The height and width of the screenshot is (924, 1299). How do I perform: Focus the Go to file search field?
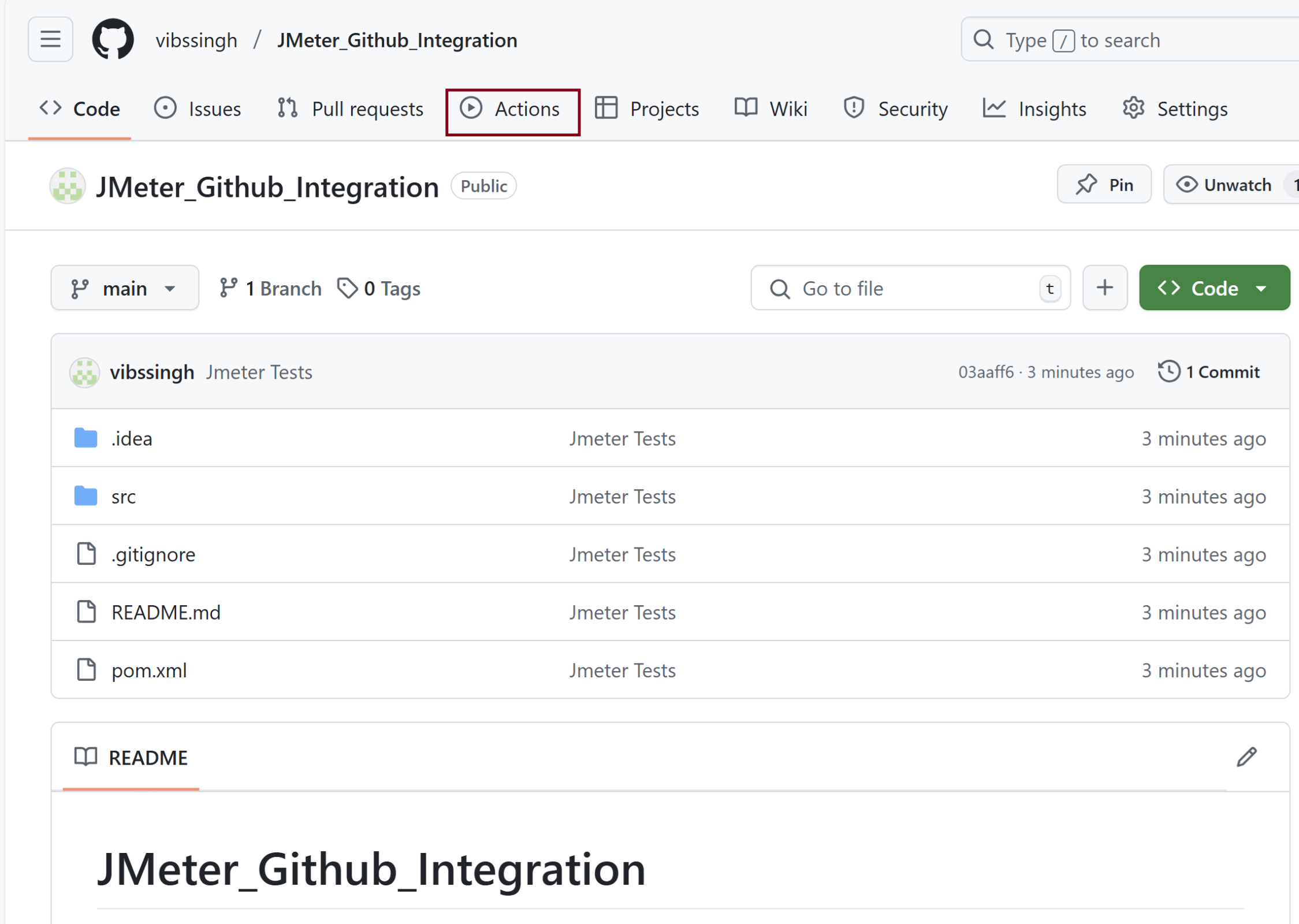(911, 288)
